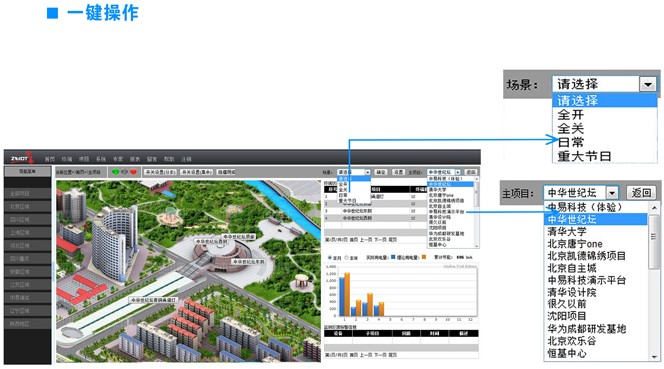The width and height of the screenshot is (664, 369).
Task: Click the enlarged 主项目 combo box showing 中华世纪坛
Action: [581, 193]
